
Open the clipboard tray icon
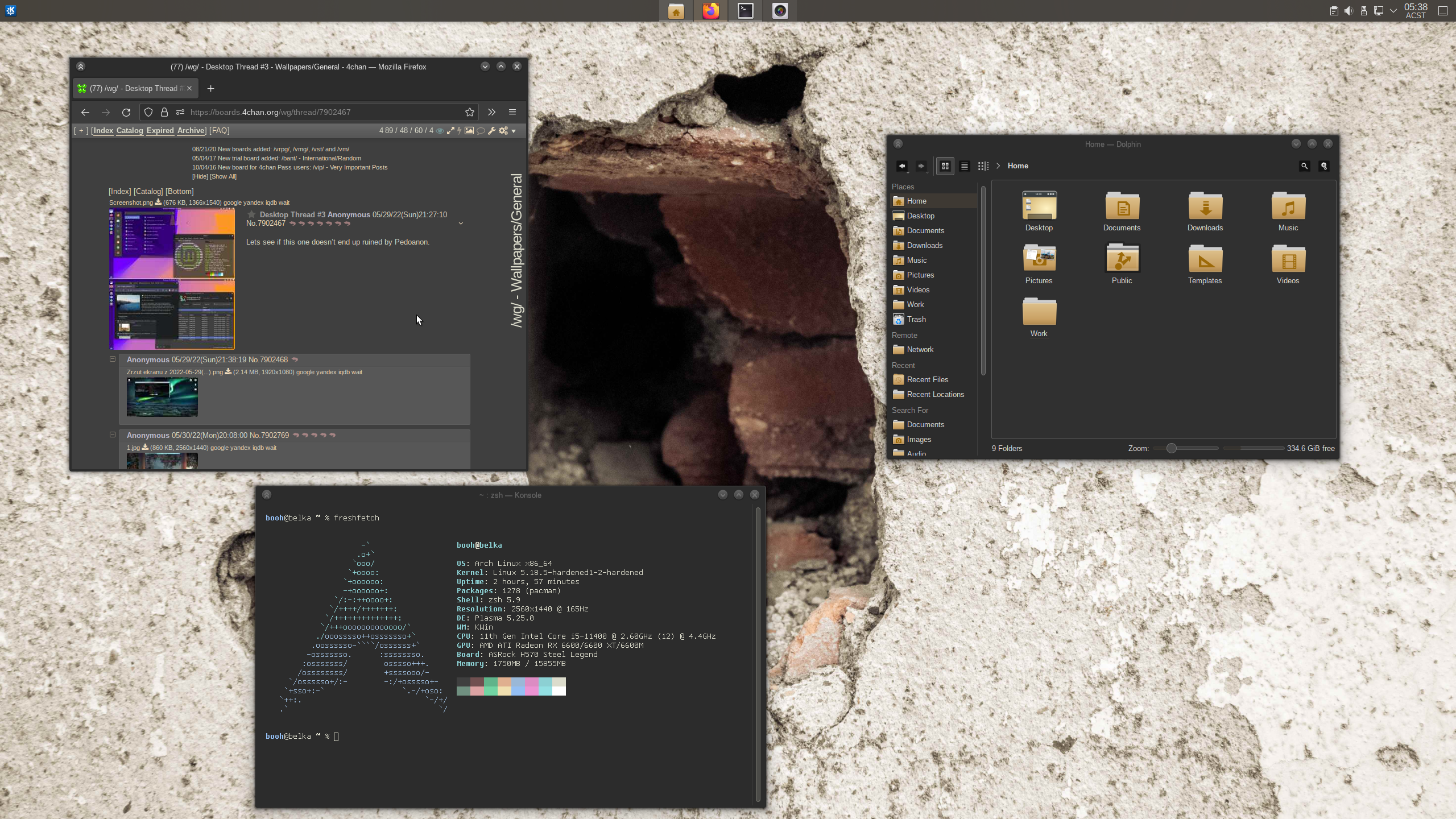click(x=1334, y=11)
